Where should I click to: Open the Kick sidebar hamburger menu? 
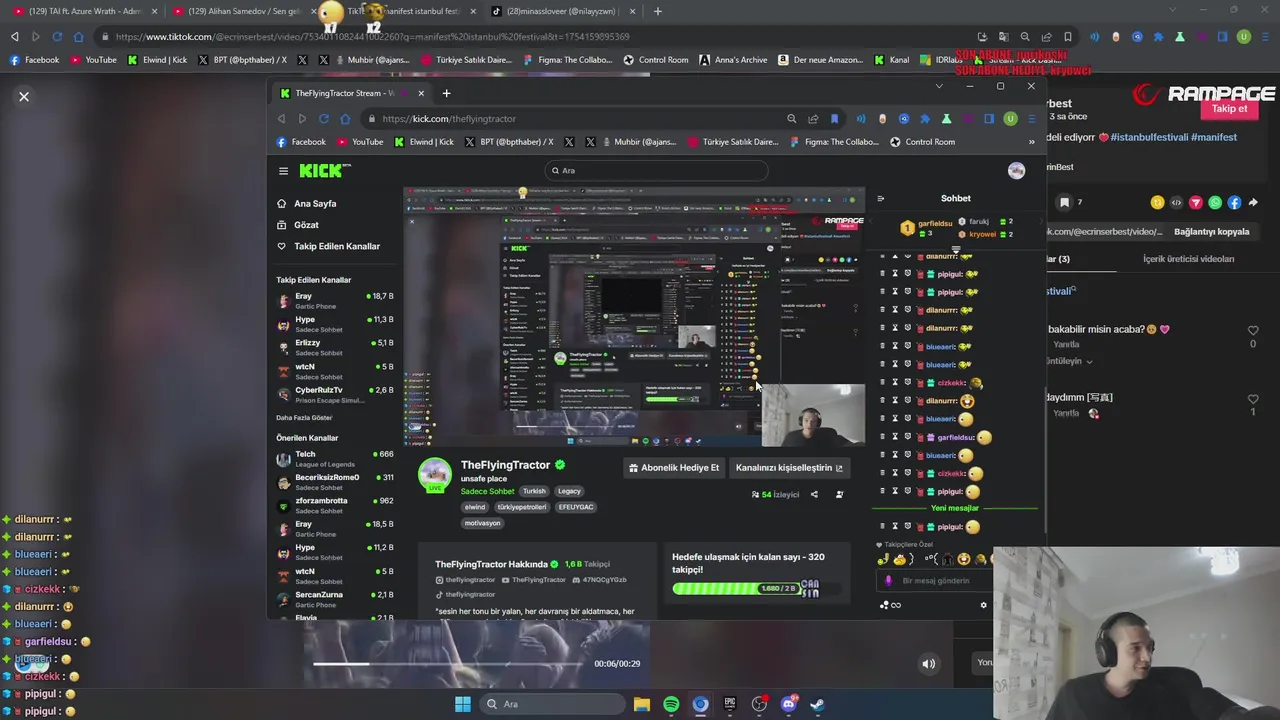283,171
